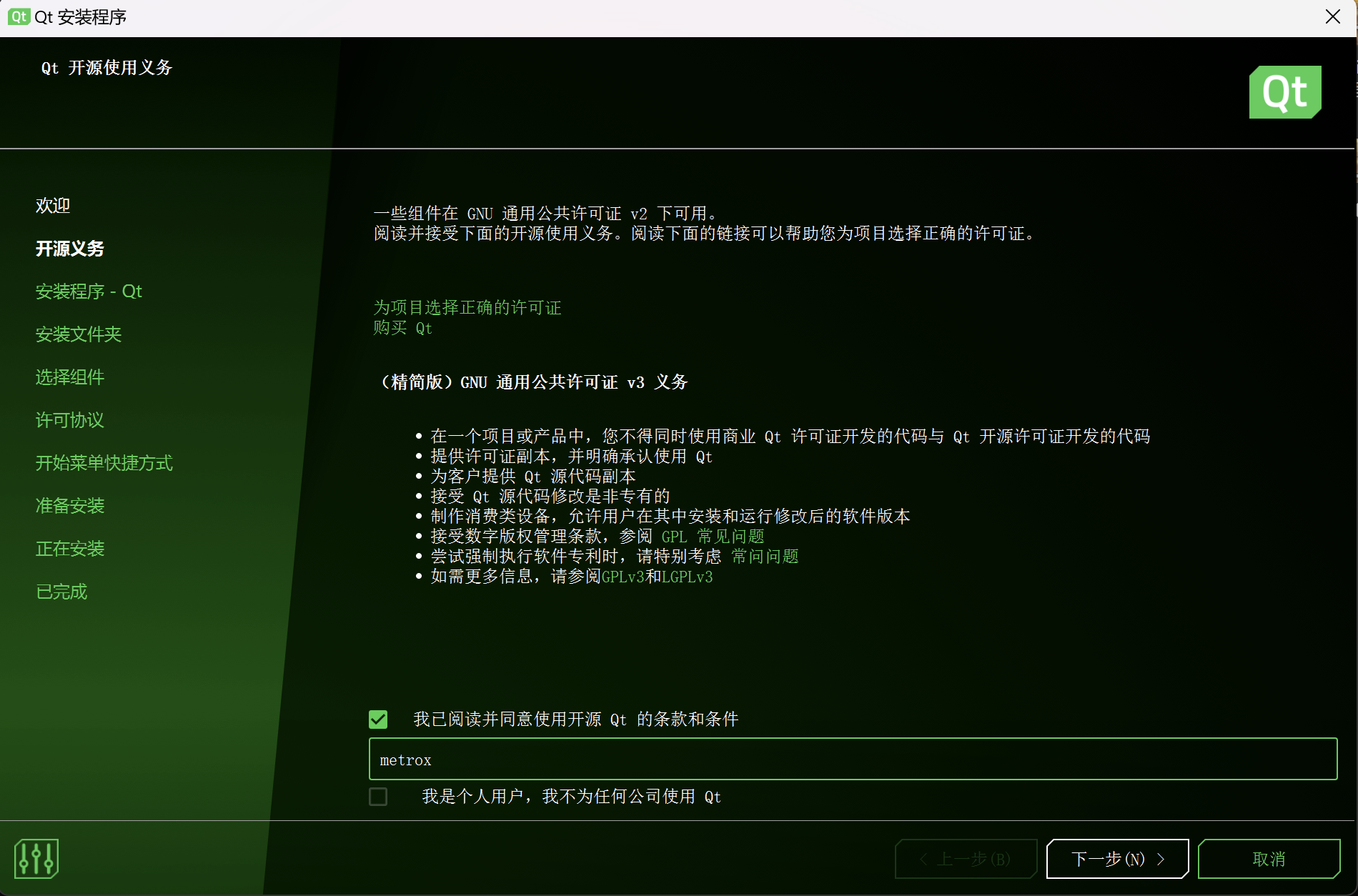The image size is (1358, 896).
Task: Open the 购买 Qt link
Action: (402, 328)
